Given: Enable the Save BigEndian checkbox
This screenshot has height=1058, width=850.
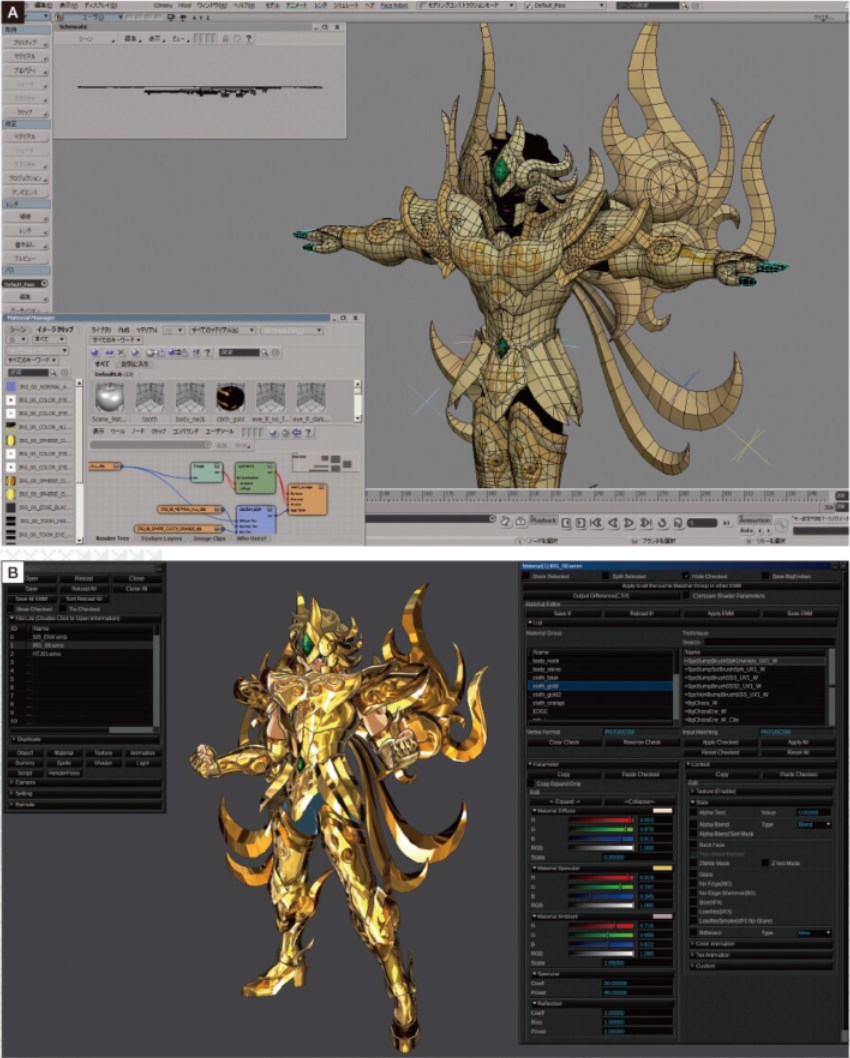Looking at the screenshot, I should point(766,576).
